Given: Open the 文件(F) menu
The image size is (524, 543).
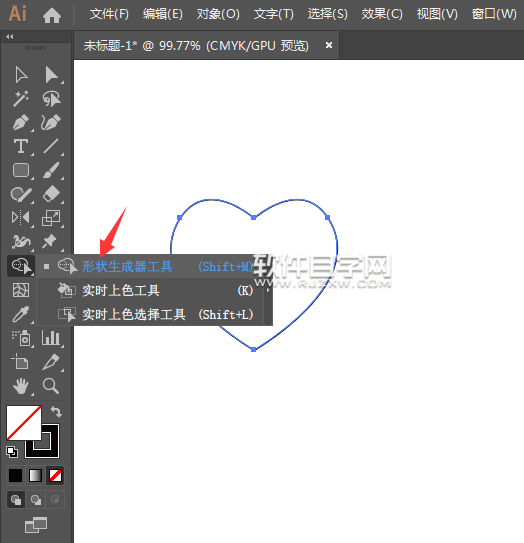Looking at the screenshot, I should point(109,14).
